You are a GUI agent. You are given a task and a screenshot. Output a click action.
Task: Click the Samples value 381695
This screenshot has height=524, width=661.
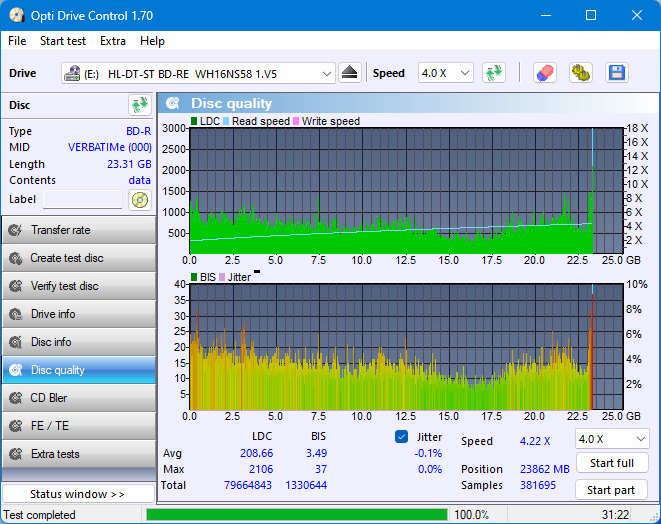point(538,485)
